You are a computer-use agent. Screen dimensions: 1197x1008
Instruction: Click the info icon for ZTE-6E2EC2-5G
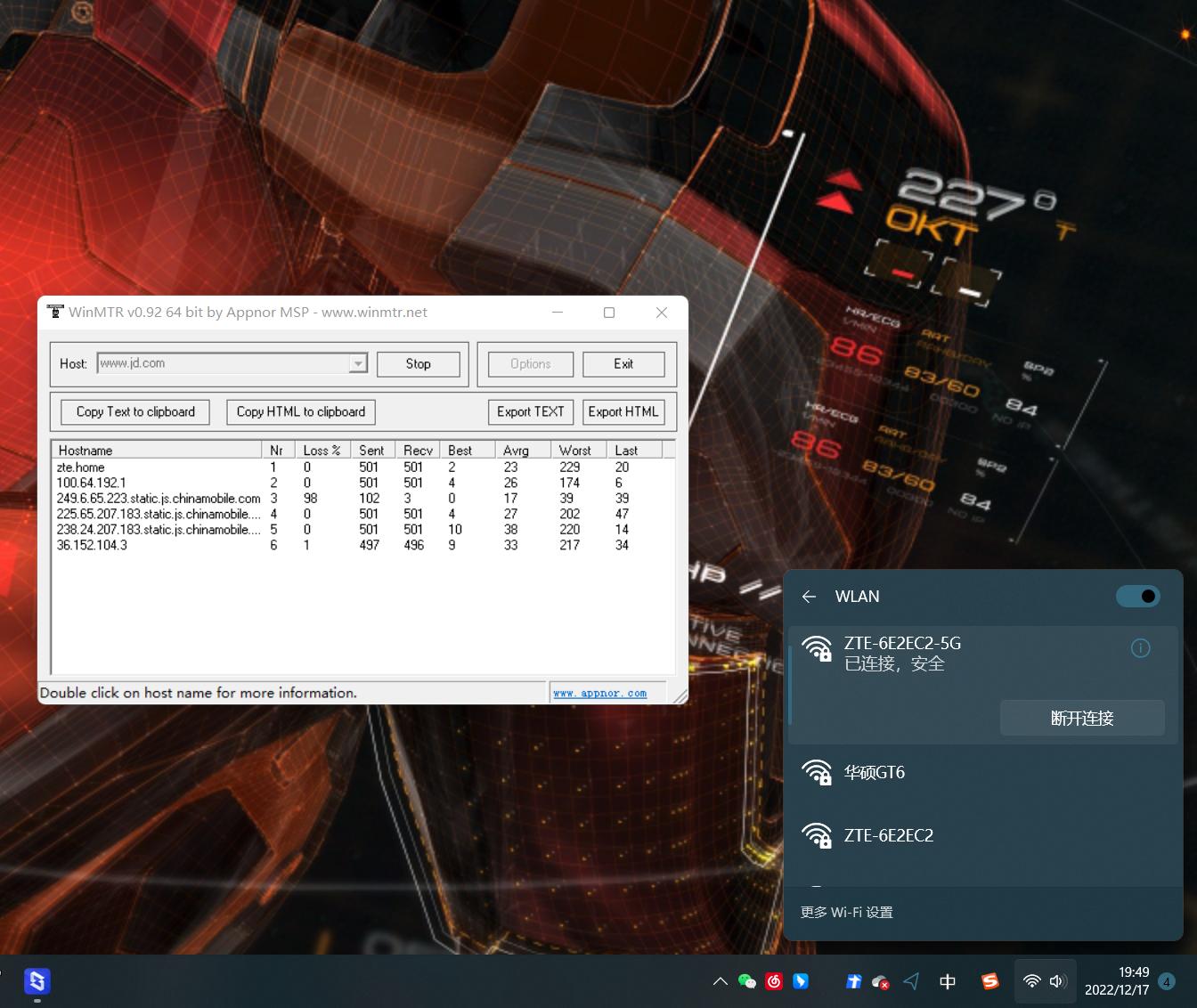1140,648
